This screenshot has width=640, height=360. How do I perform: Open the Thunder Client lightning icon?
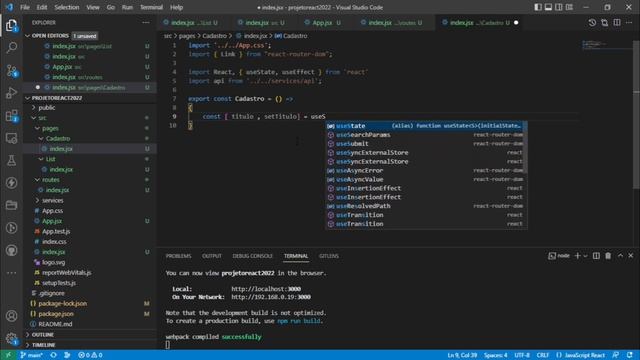11,183
